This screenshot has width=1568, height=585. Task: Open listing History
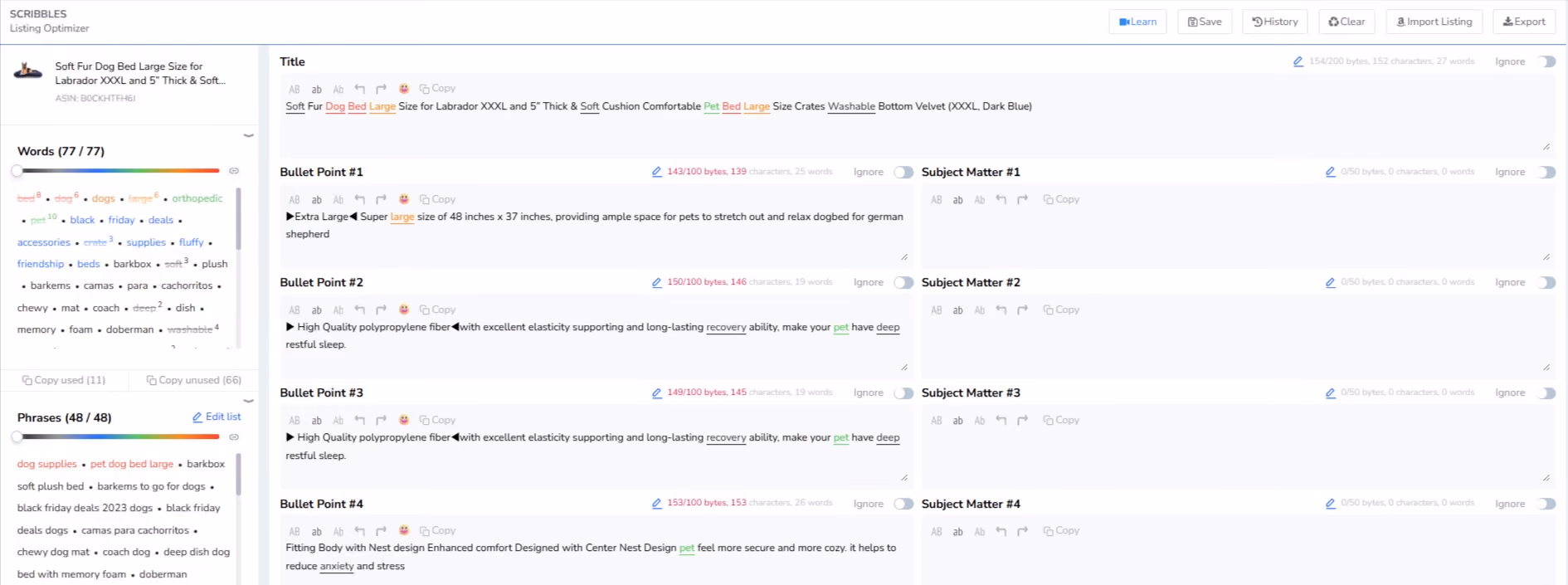1275,22
